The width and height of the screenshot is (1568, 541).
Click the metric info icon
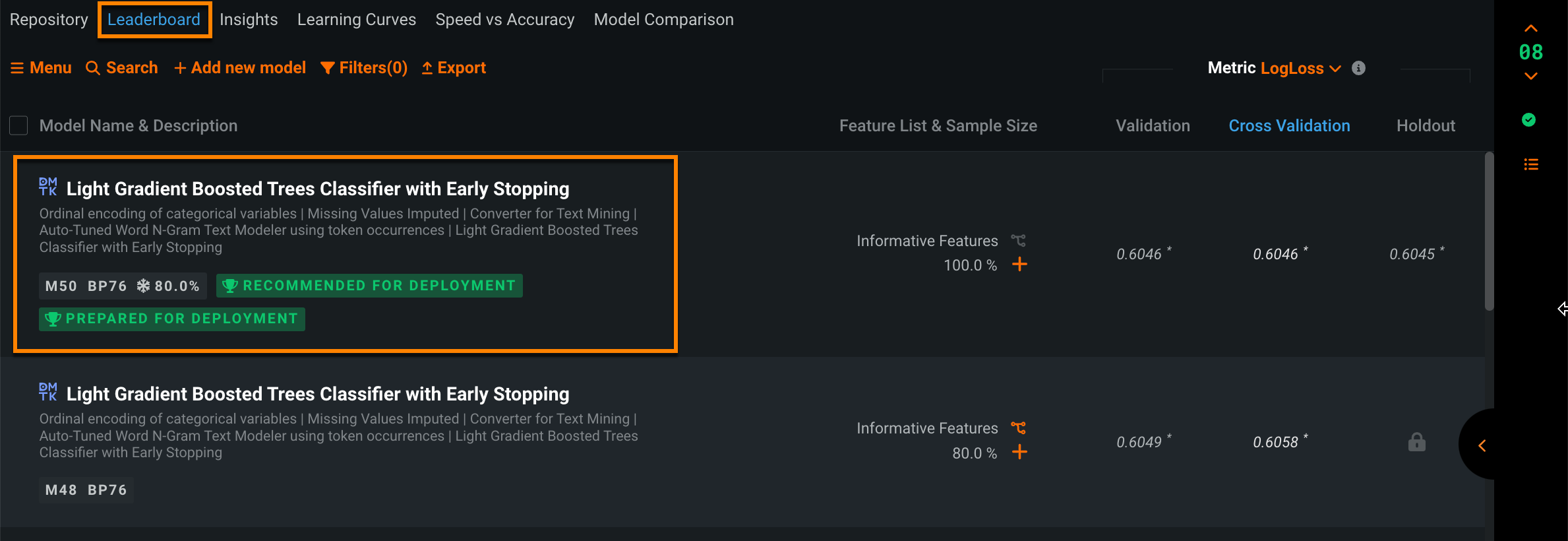pos(1358,68)
